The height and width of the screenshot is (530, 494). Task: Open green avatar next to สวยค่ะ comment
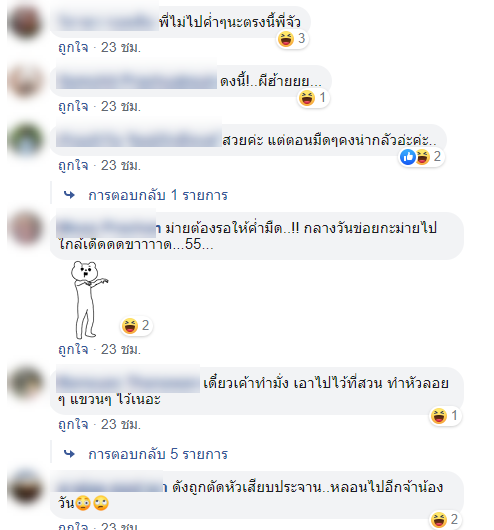(25, 140)
